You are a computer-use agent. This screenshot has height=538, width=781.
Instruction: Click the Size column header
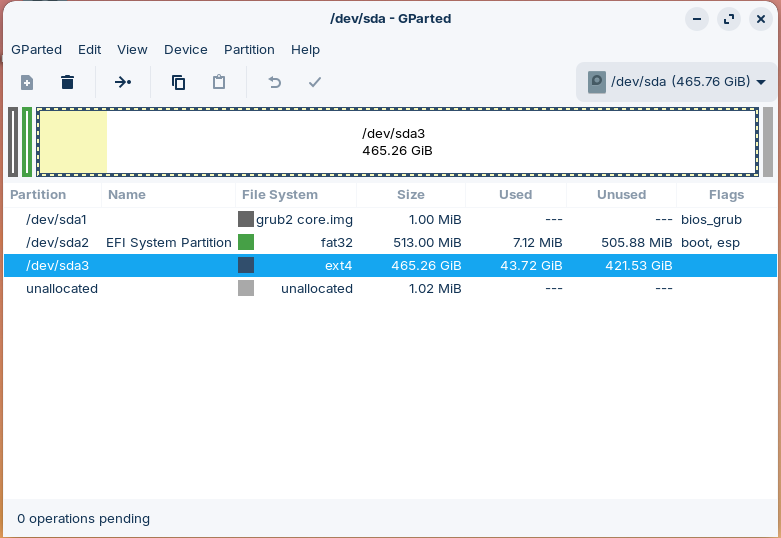point(410,195)
